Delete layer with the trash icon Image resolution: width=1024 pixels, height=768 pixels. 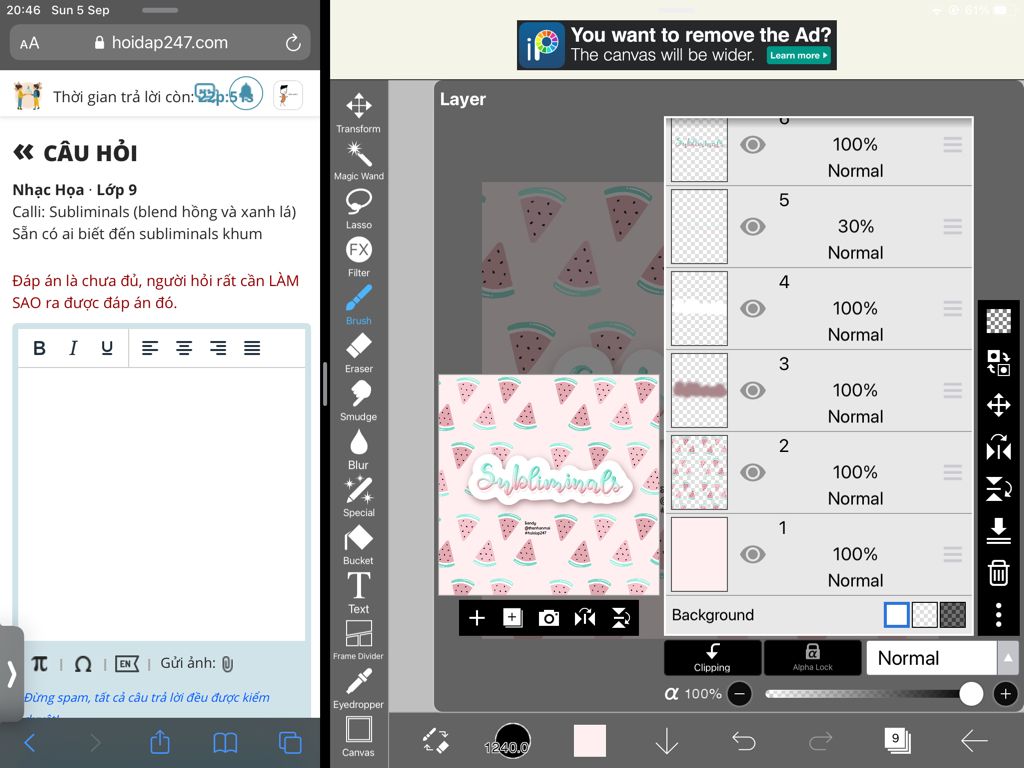pyautogui.click(x=999, y=573)
